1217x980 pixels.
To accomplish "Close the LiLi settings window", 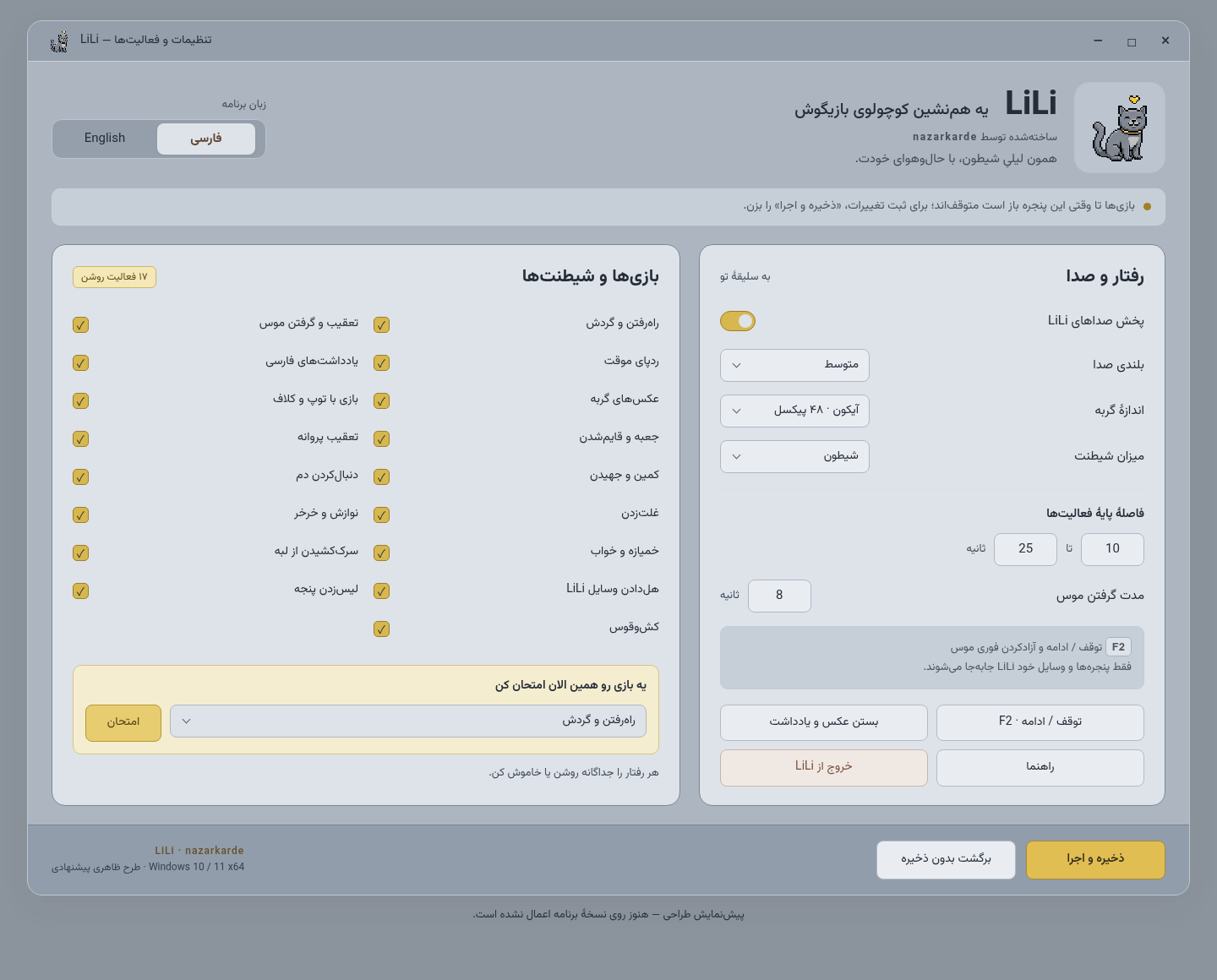I will tap(1165, 41).
